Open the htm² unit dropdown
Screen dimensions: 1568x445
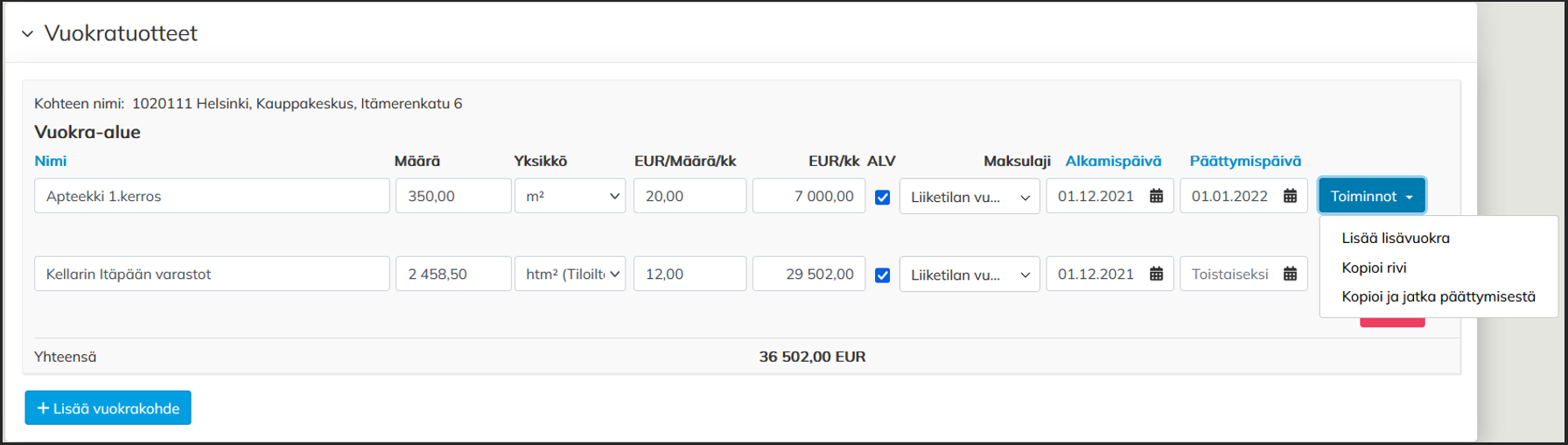(x=570, y=274)
